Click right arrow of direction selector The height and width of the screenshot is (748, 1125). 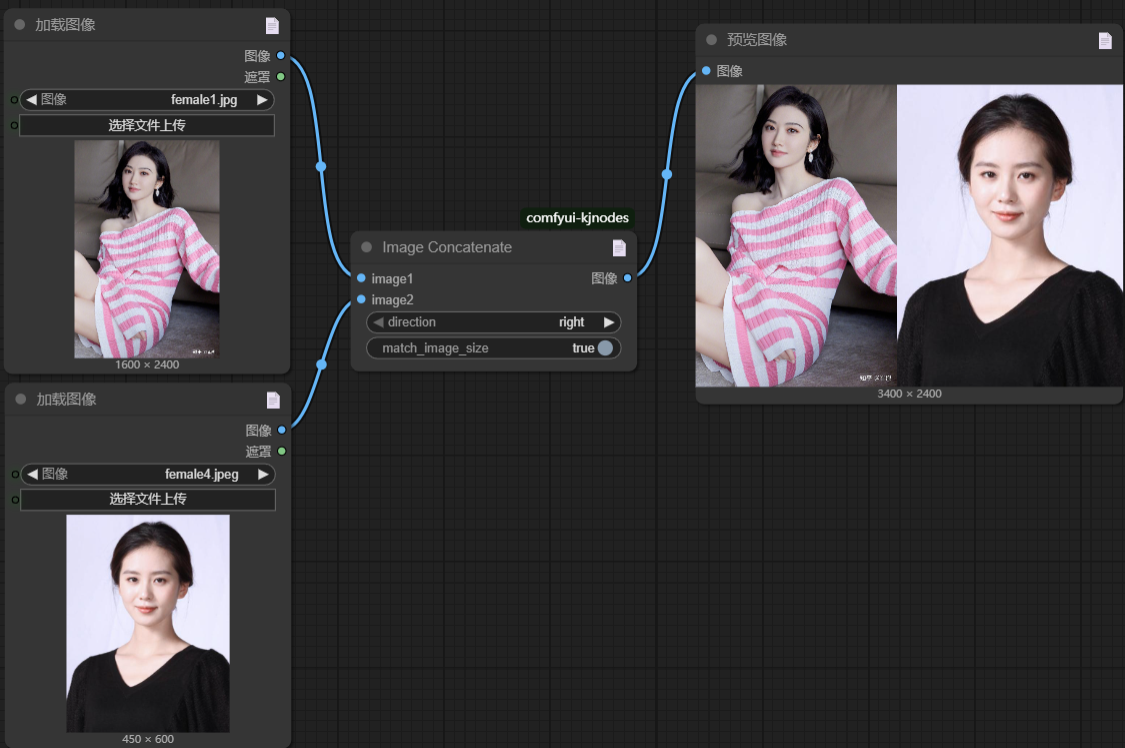click(608, 322)
